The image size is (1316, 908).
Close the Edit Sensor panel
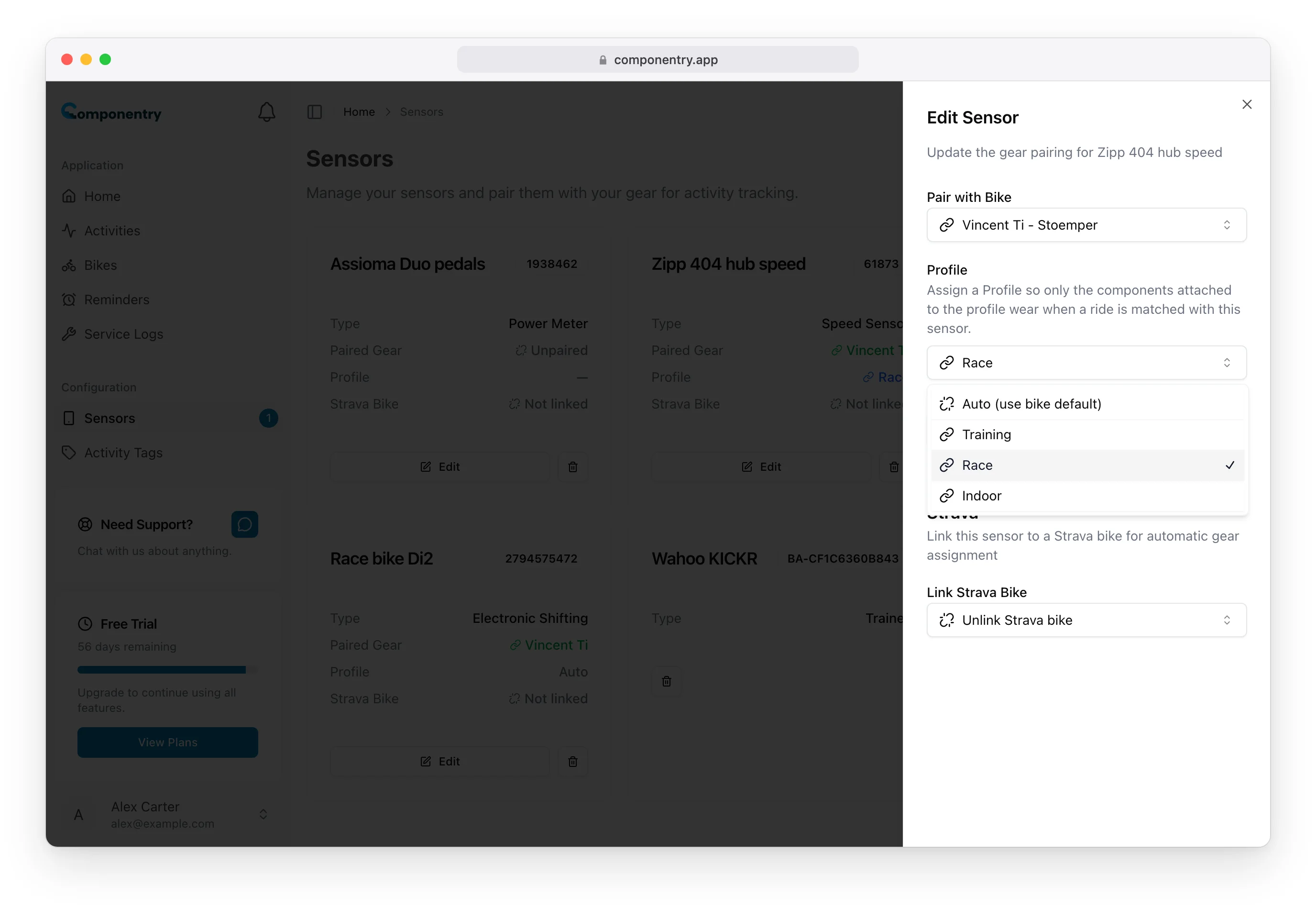[x=1247, y=104]
